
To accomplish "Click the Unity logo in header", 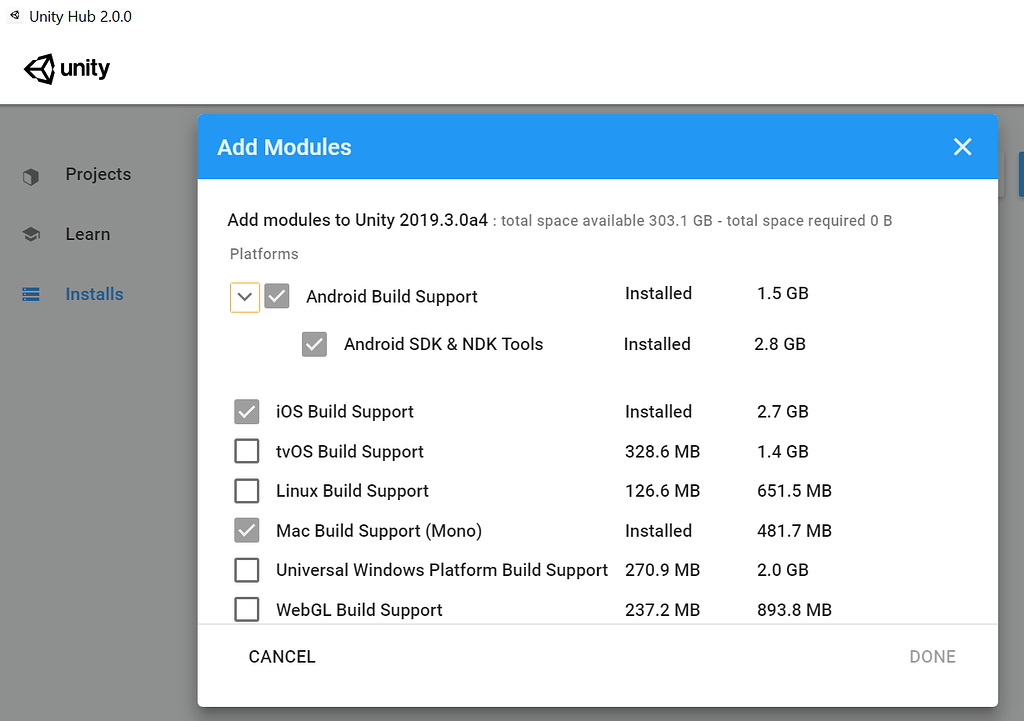I will (x=67, y=69).
